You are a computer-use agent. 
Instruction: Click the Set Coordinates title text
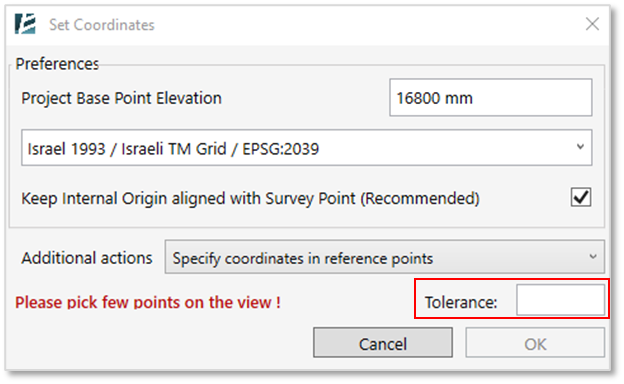[x=102, y=25]
